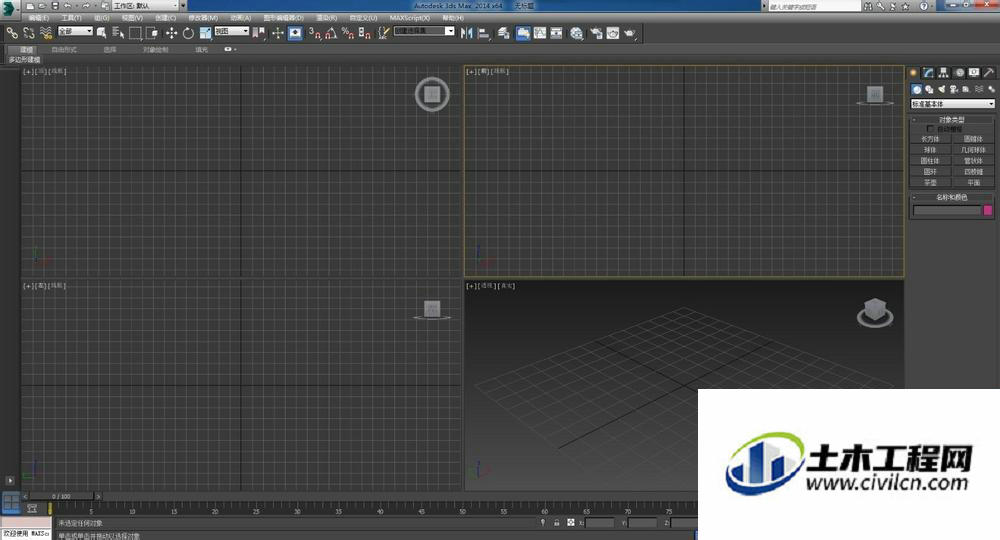Click frame 50 on the timeline track
The width and height of the screenshot is (1000, 540).
[462, 509]
